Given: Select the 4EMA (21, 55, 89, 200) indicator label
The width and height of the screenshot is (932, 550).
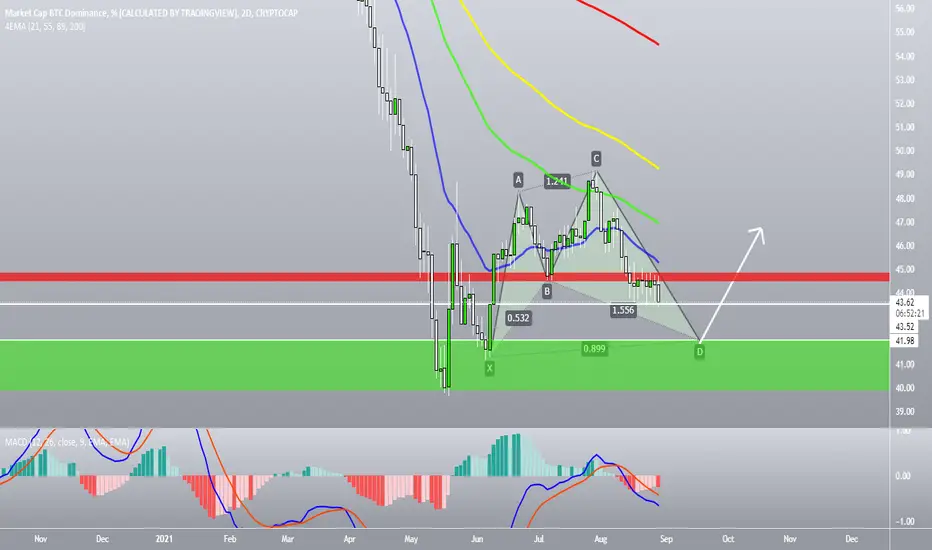Looking at the screenshot, I should click(45, 27).
